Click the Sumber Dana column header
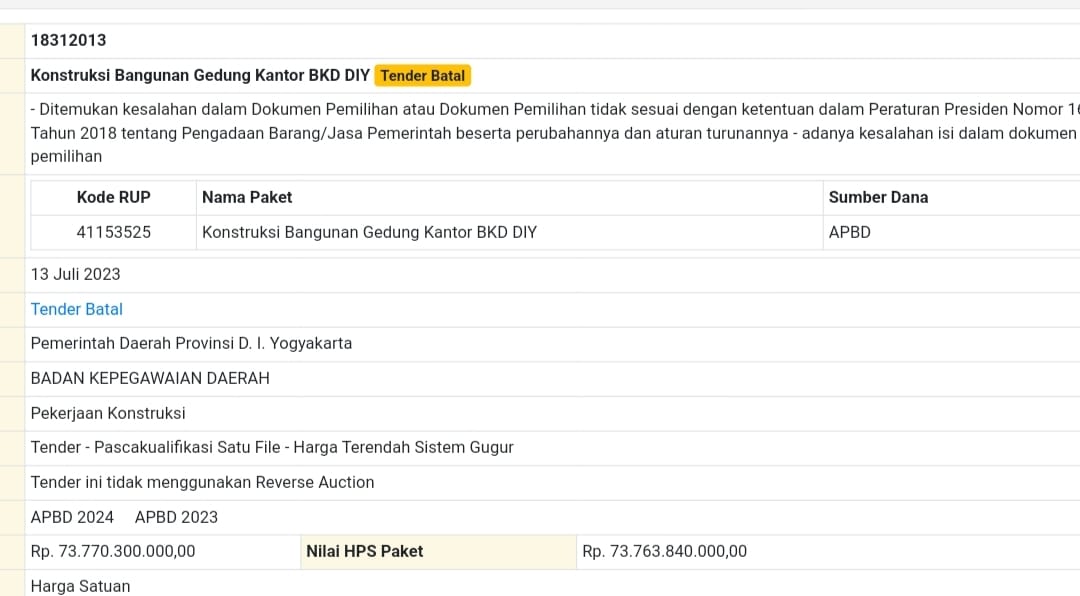1080x596 pixels. click(x=878, y=197)
